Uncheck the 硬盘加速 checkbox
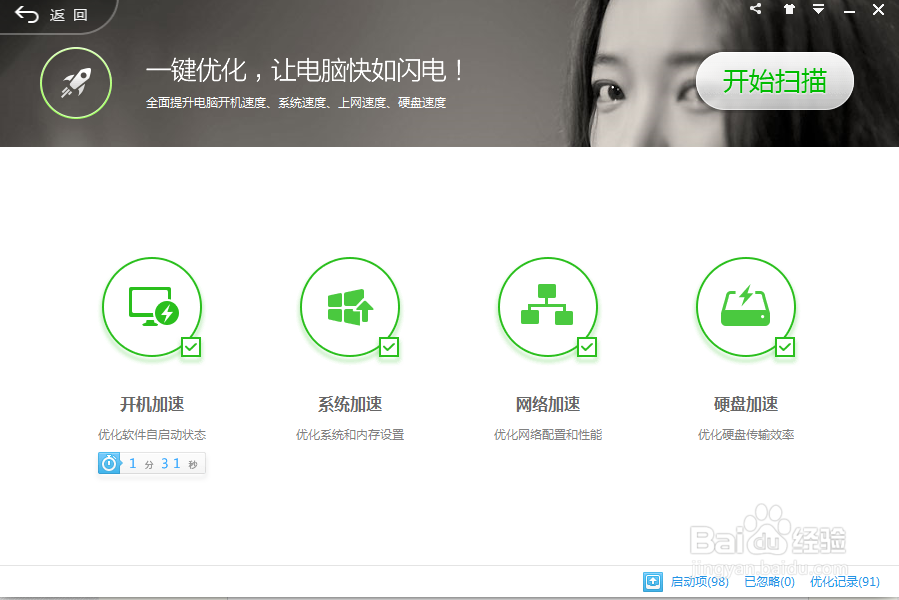 click(785, 347)
